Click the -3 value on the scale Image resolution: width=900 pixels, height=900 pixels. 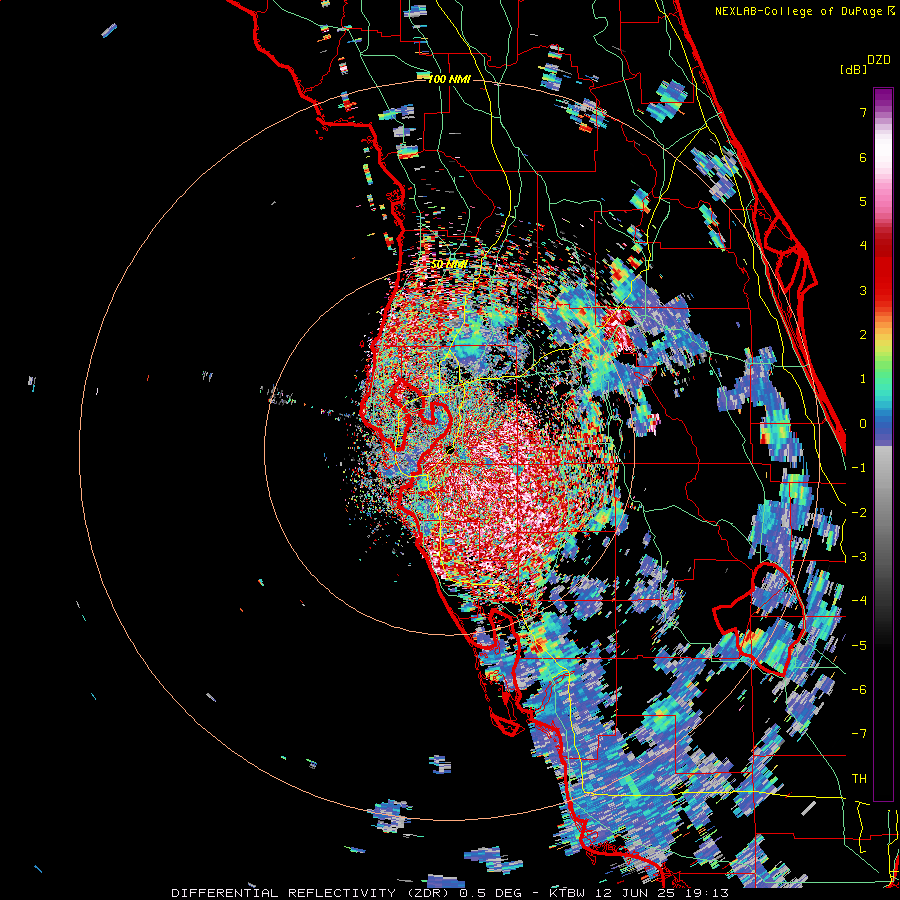tap(859, 557)
